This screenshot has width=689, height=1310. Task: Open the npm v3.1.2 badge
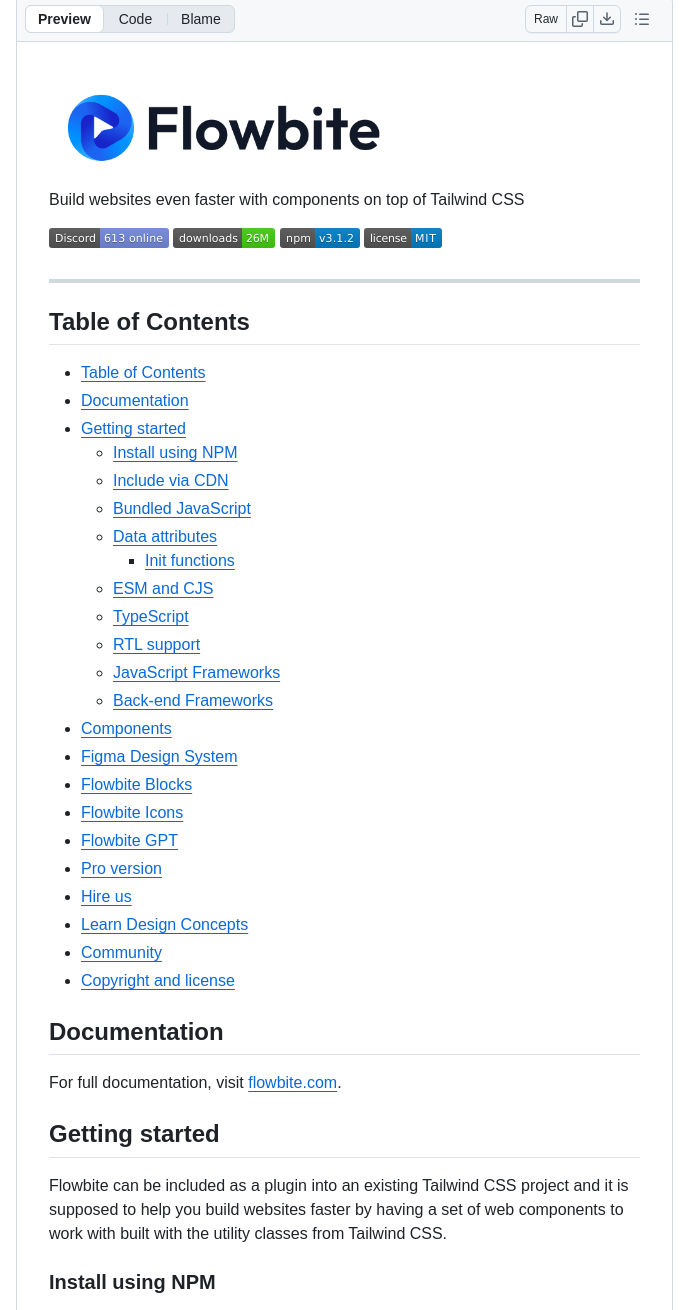pos(320,238)
